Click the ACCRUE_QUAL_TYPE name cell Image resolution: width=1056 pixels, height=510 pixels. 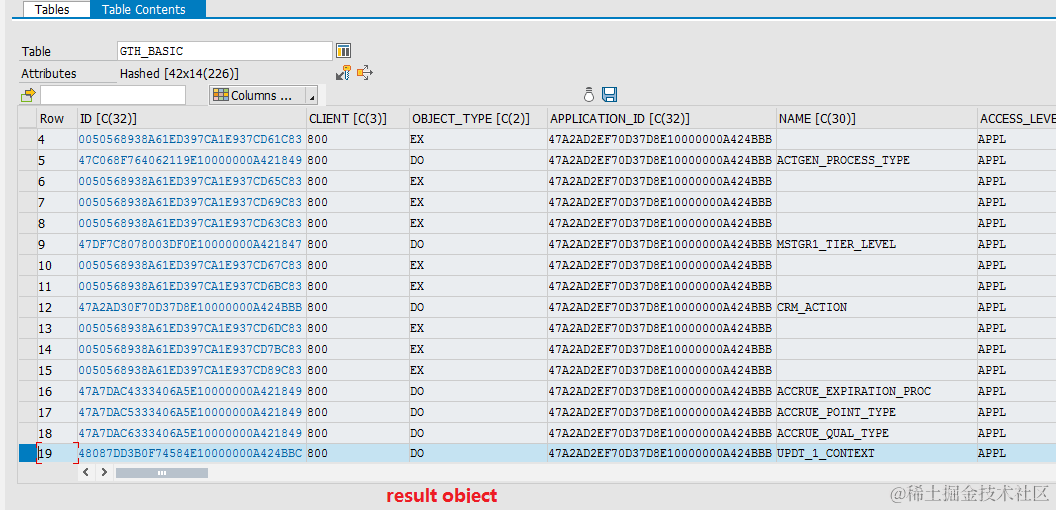[x=876, y=433]
